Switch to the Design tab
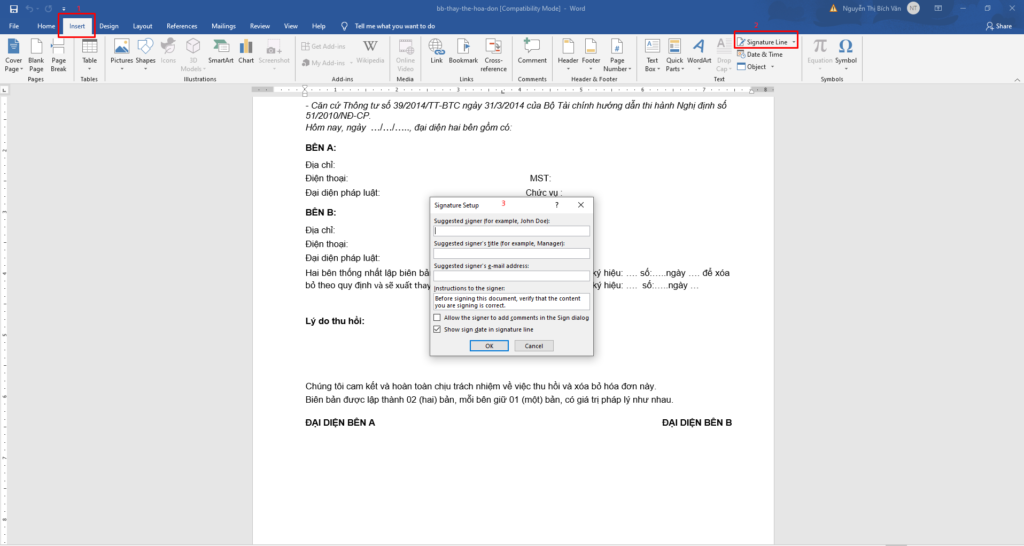 pyautogui.click(x=108, y=25)
